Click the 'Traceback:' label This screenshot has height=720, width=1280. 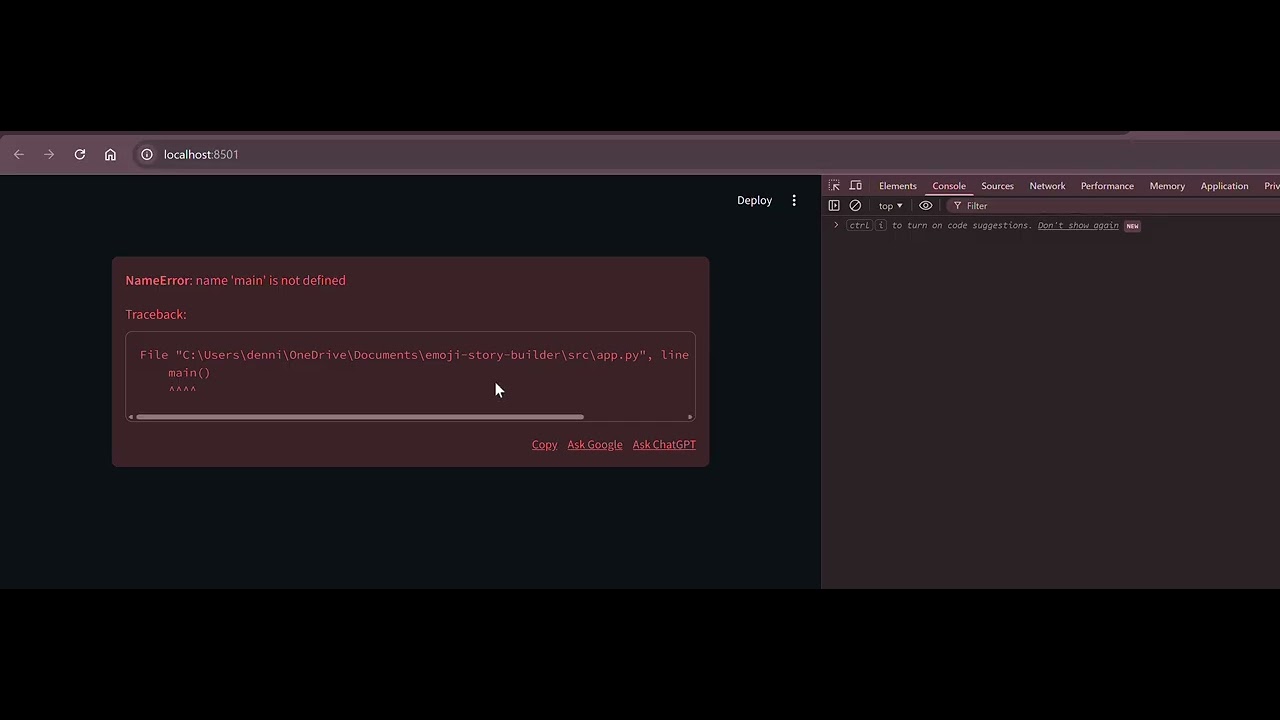click(156, 314)
